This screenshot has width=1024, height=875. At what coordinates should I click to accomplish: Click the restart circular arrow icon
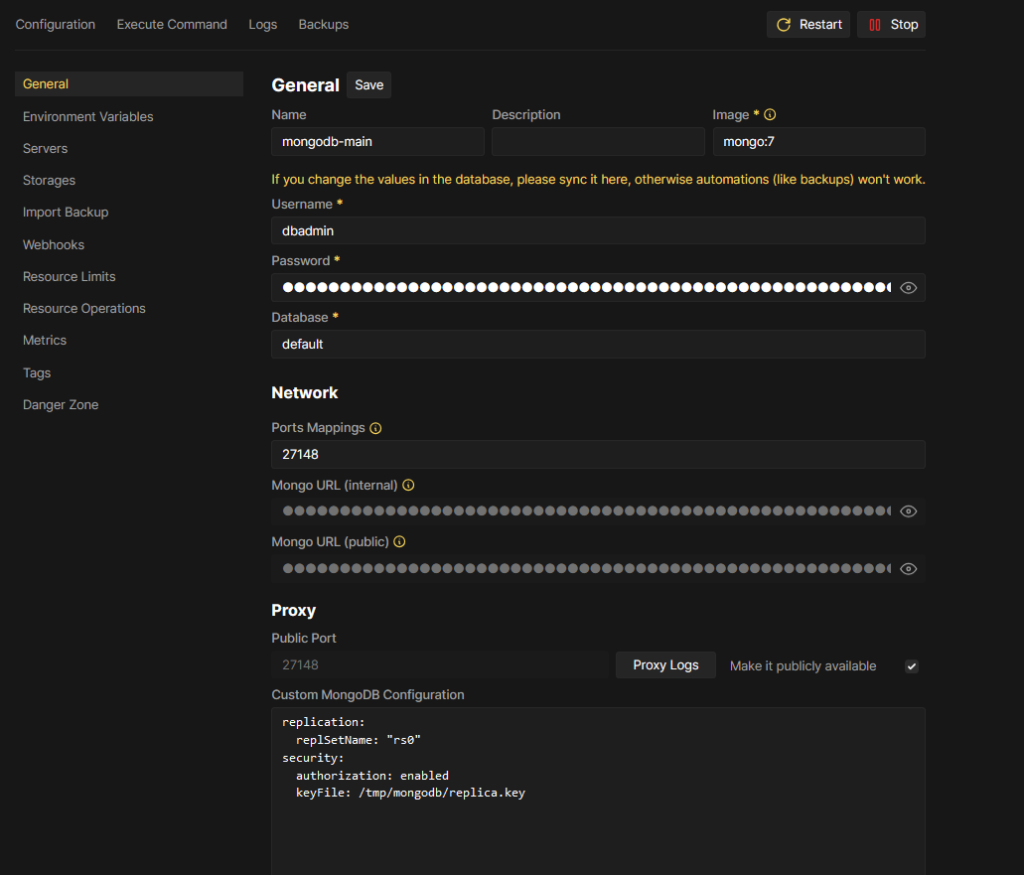tap(783, 25)
